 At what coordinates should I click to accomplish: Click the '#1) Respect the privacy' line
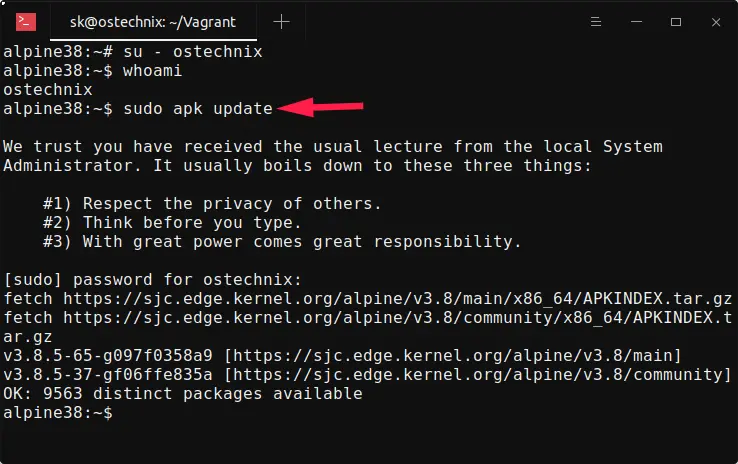(x=212, y=203)
